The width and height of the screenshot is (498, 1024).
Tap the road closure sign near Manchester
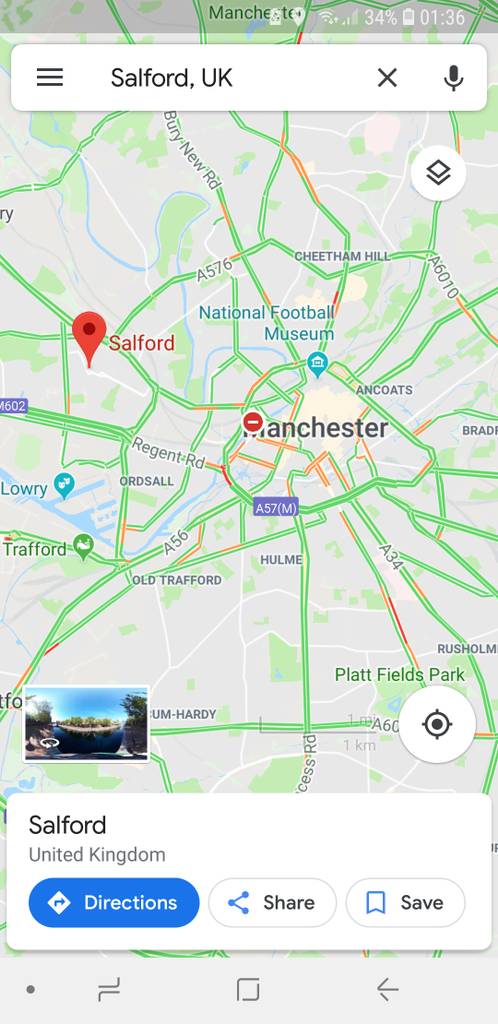pyautogui.click(x=253, y=423)
